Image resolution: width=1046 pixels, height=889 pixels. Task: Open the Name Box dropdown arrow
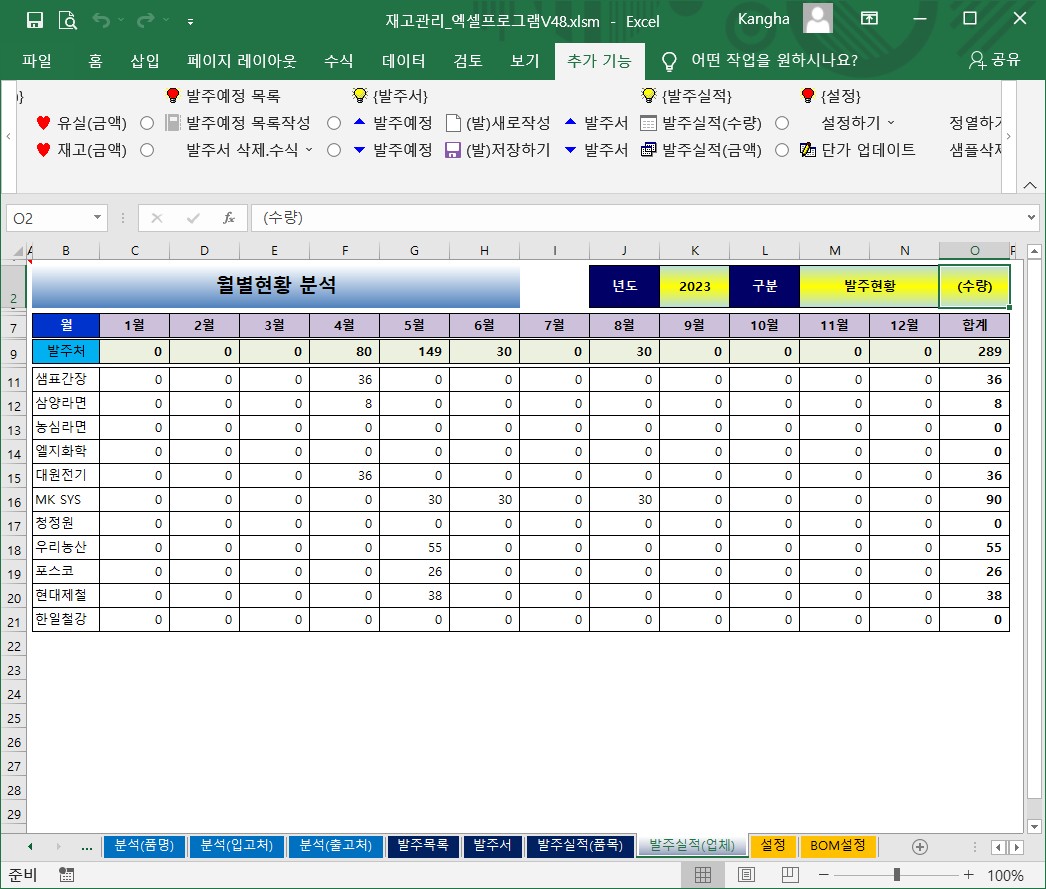(x=97, y=217)
